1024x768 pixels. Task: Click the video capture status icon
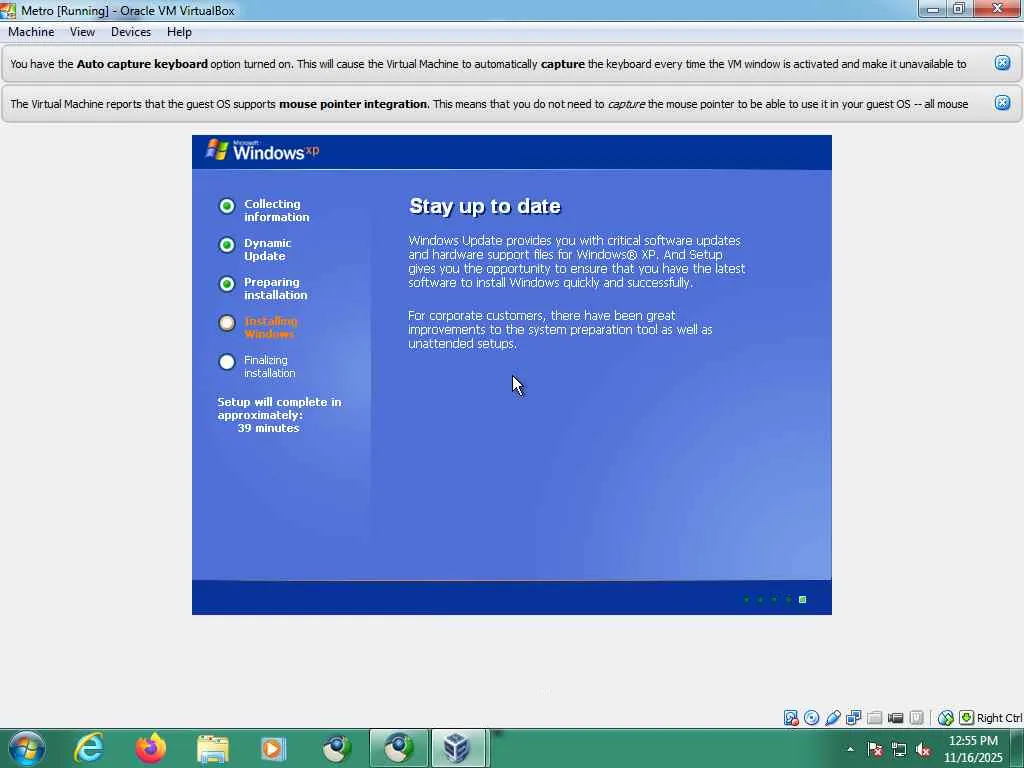click(895, 718)
